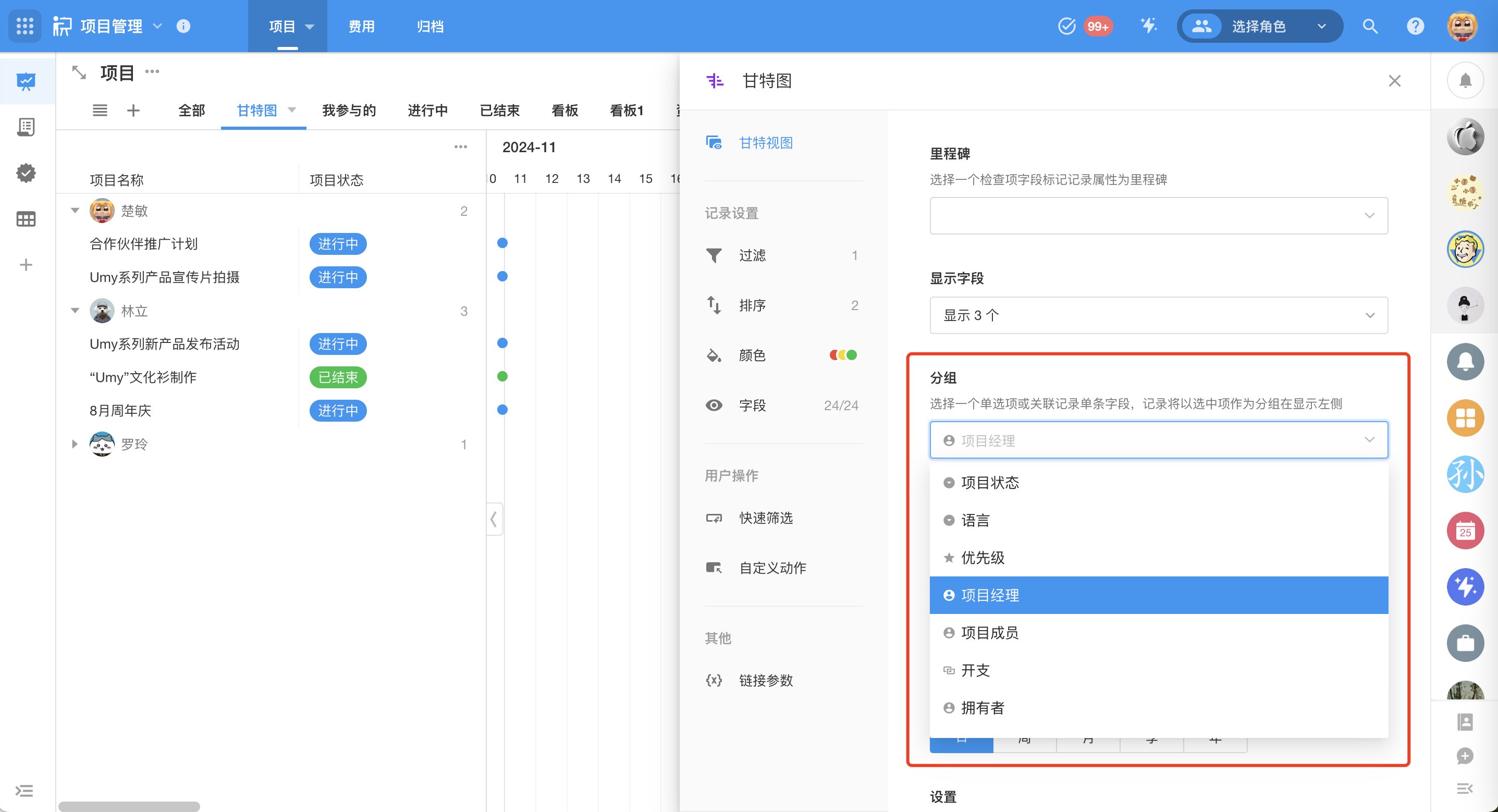The image size is (1498, 812).
Task: Click the notification bell in right rail
Action: coord(1465,80)
